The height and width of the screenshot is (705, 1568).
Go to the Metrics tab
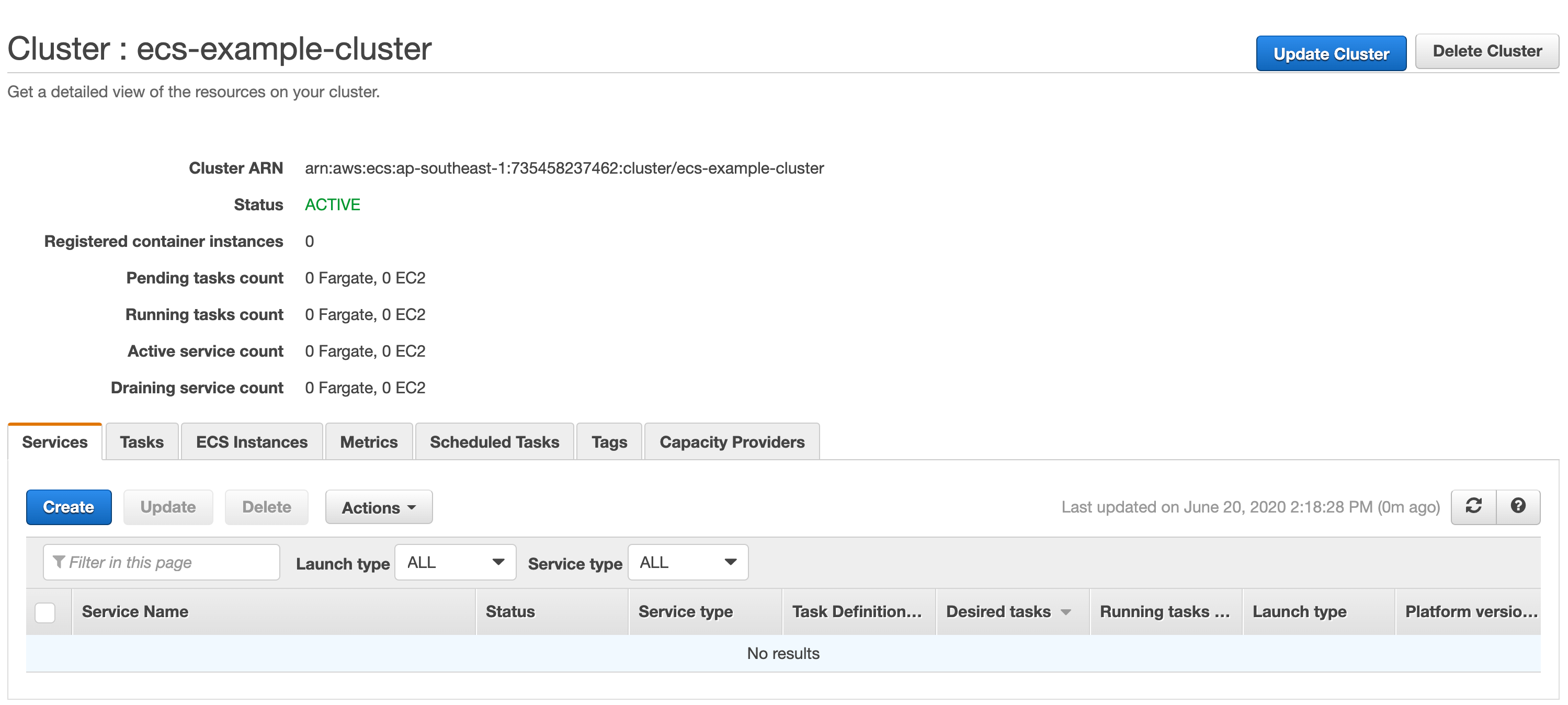click(368, 442)
